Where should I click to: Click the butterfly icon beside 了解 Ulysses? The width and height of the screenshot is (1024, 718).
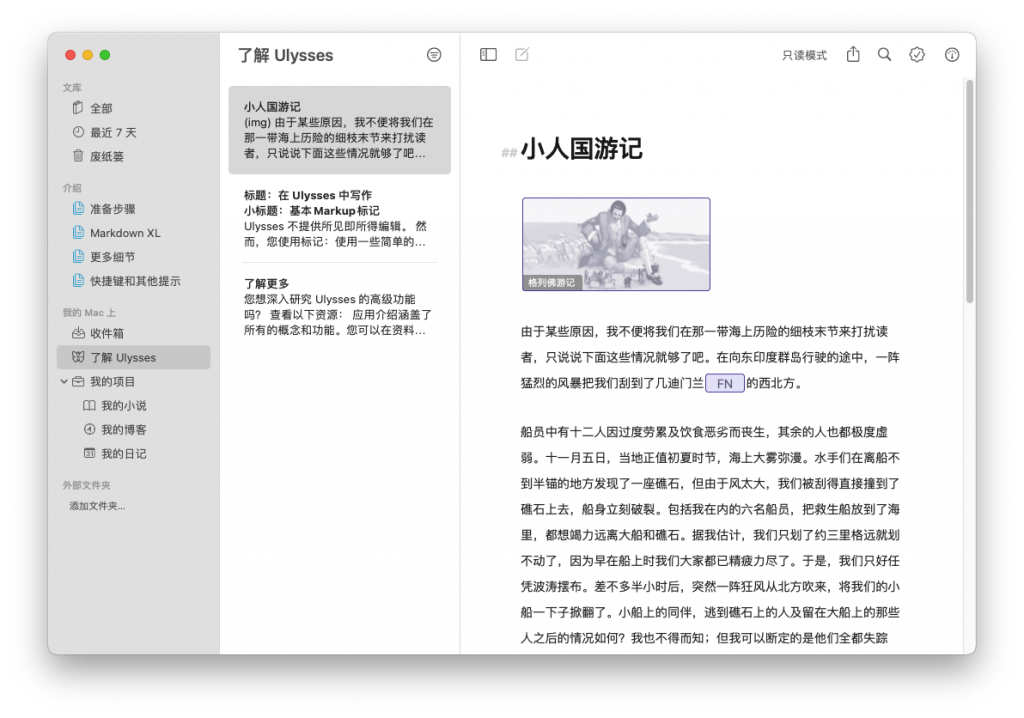point(78,357)
